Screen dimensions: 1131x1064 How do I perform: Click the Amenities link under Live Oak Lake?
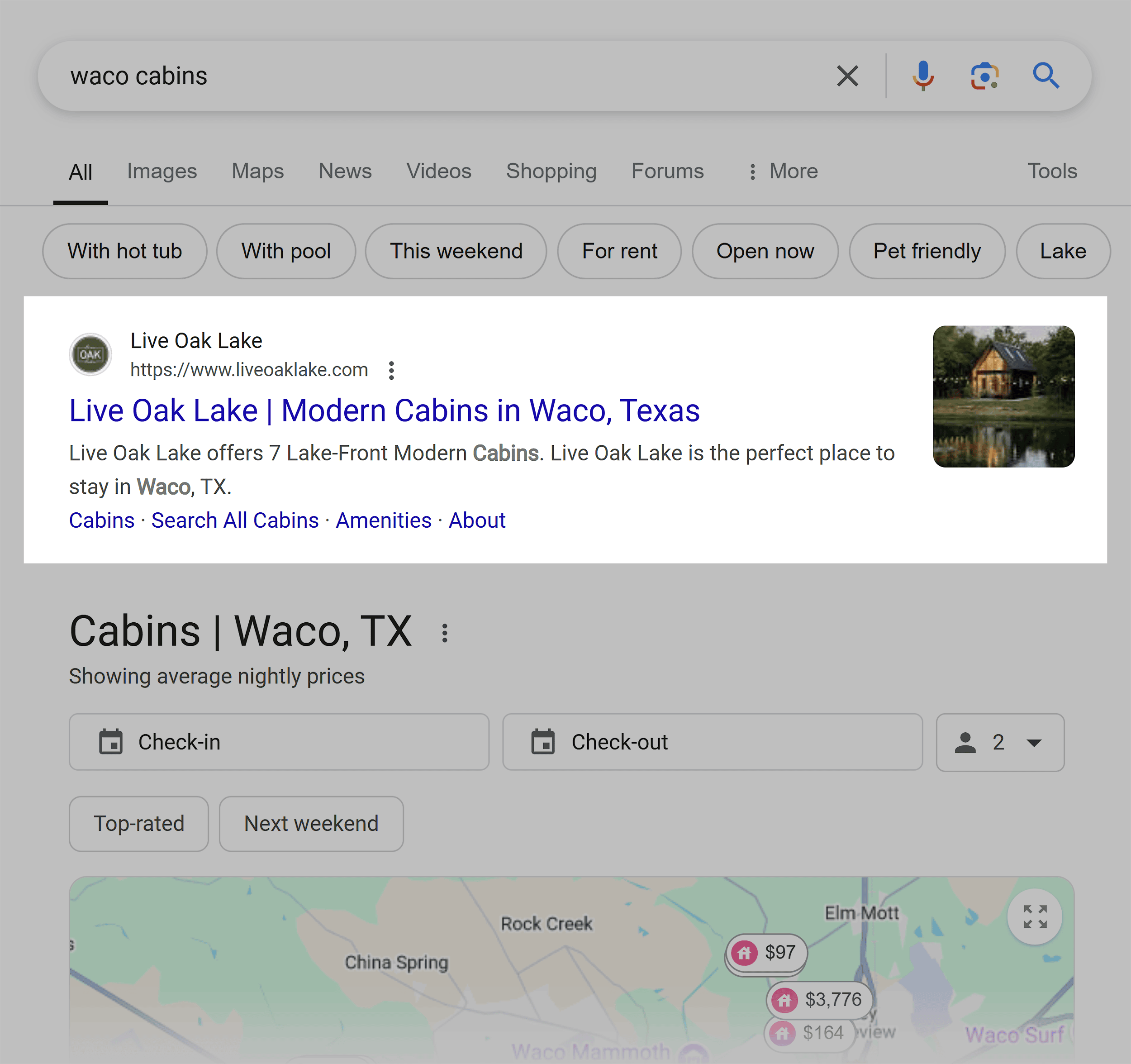(x=383, y=520)
